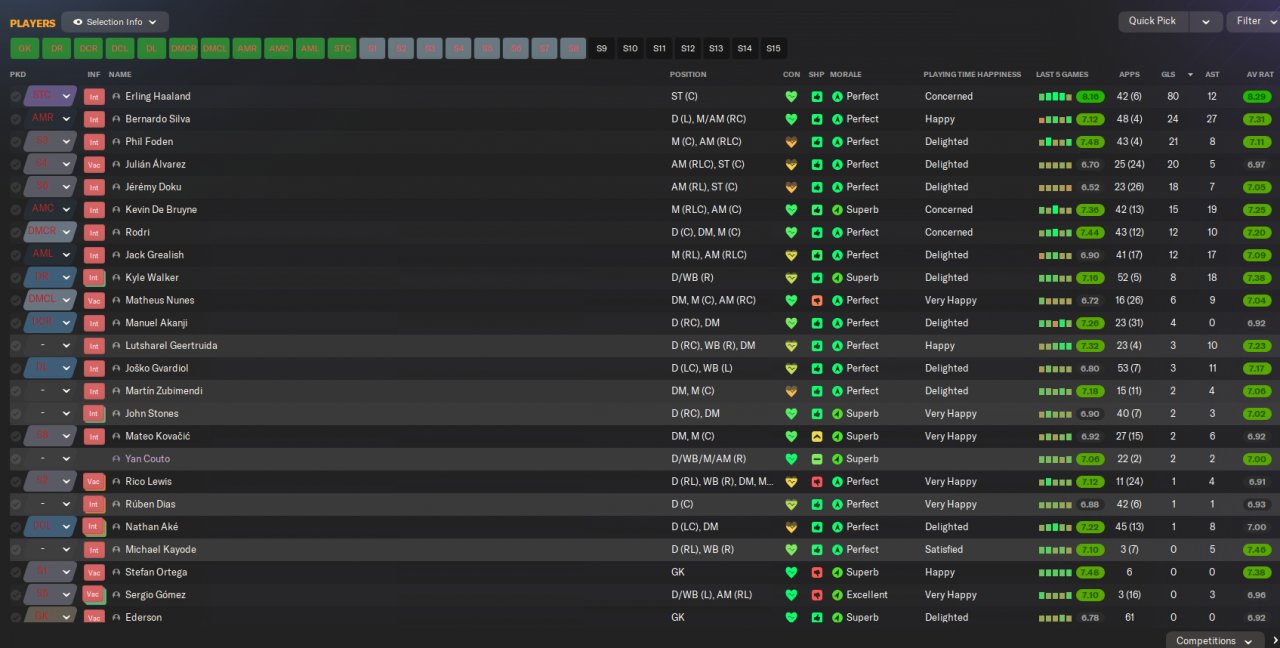Toggle the pick checkmark for Rúben Dias
1280x648 pixels.
coord(15,504)
